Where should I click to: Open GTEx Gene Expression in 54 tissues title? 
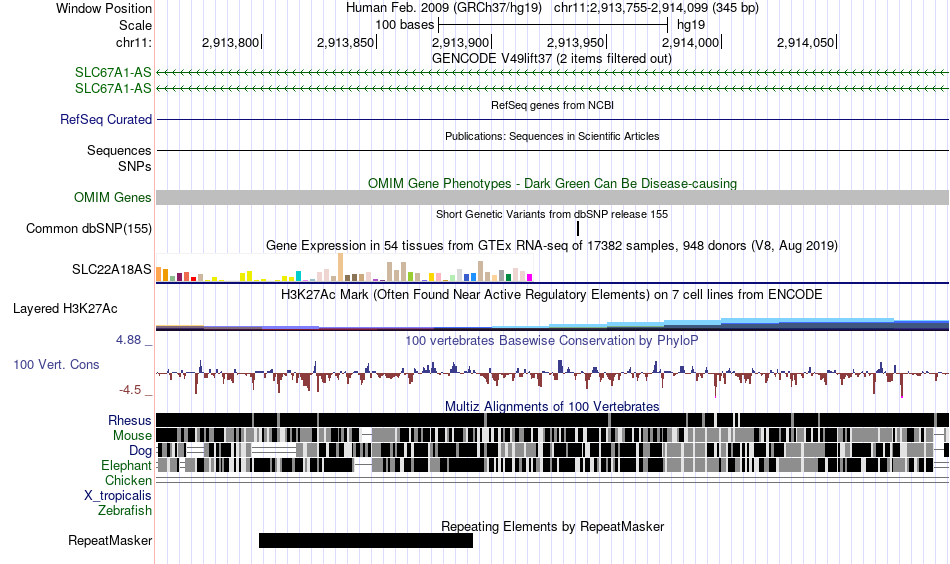[552, 246]
